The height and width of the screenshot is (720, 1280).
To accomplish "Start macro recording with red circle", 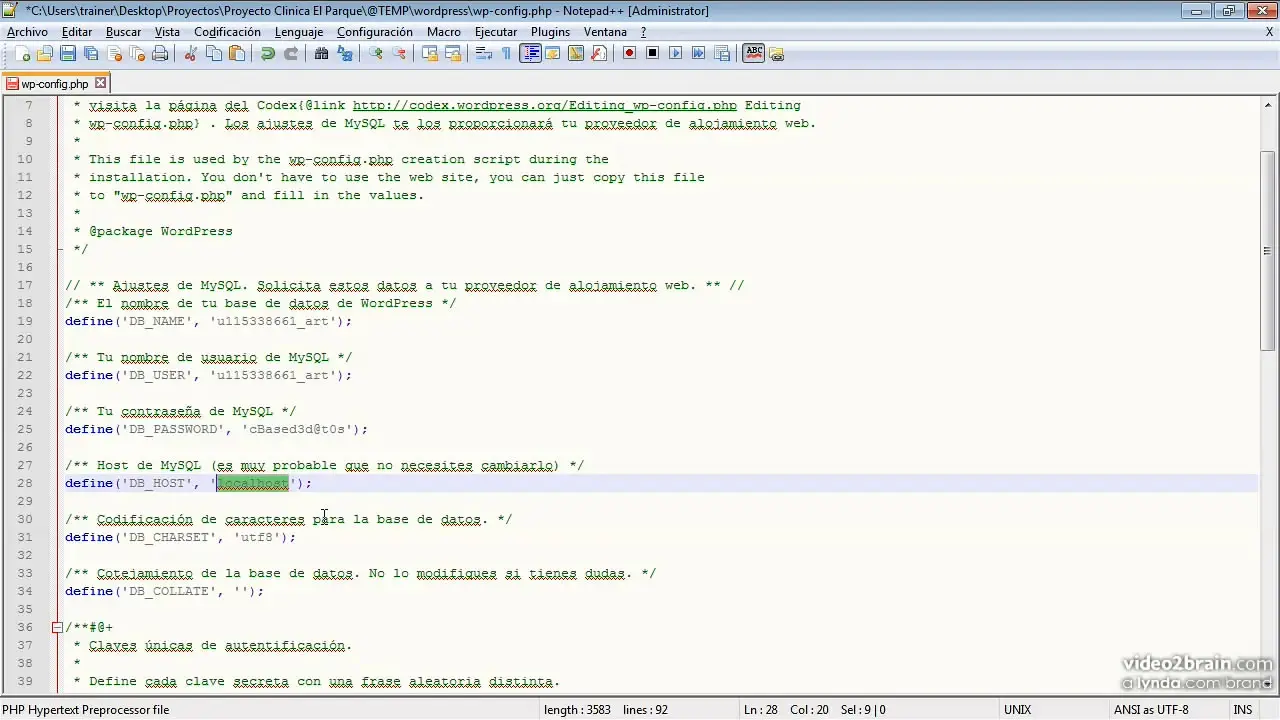I will click(x=629, y=53).
